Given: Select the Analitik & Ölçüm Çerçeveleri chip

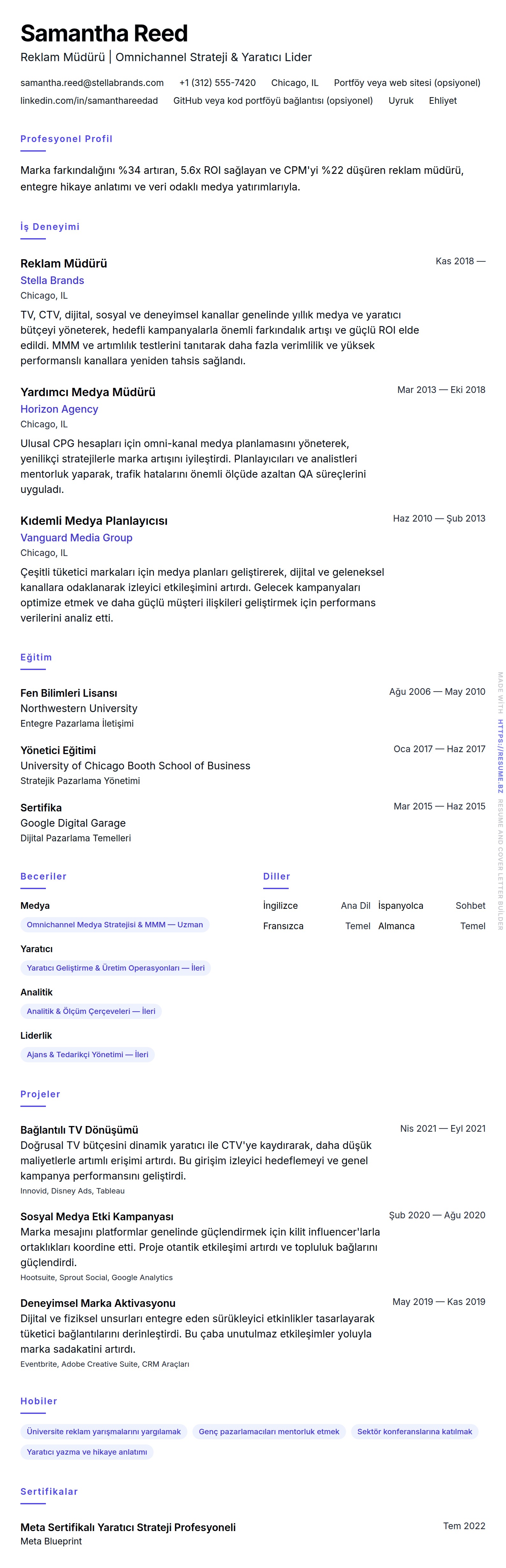Looking at the screenshot, I should pos(91,1011).
